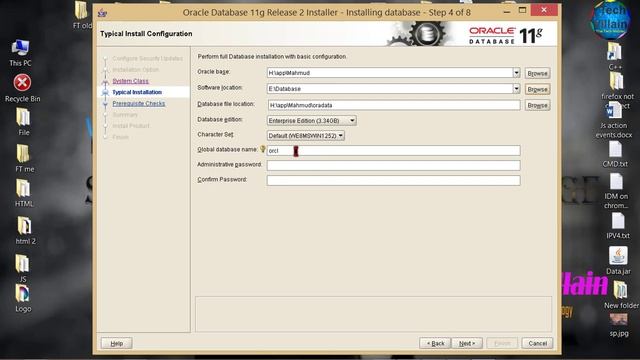Screen dimensions: 640x360
Task: Click the Oracle base path field
Action: click(390, 73)
